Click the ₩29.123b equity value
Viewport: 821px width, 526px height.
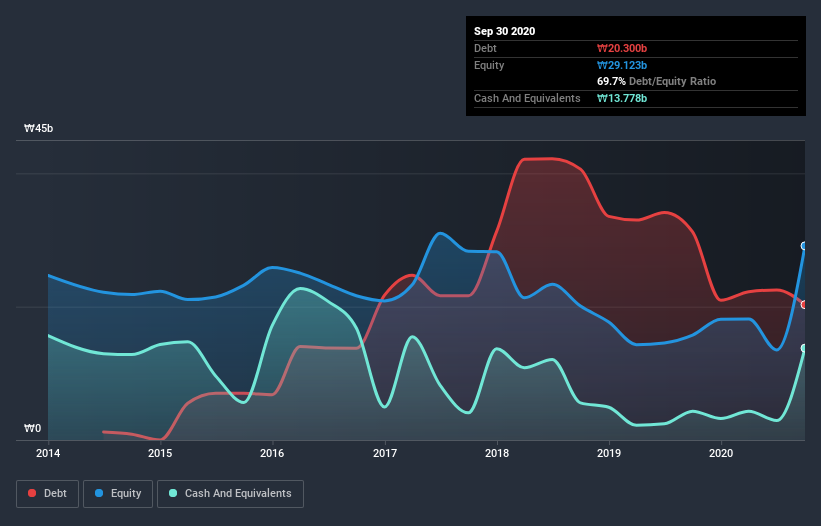coord(622,65)
